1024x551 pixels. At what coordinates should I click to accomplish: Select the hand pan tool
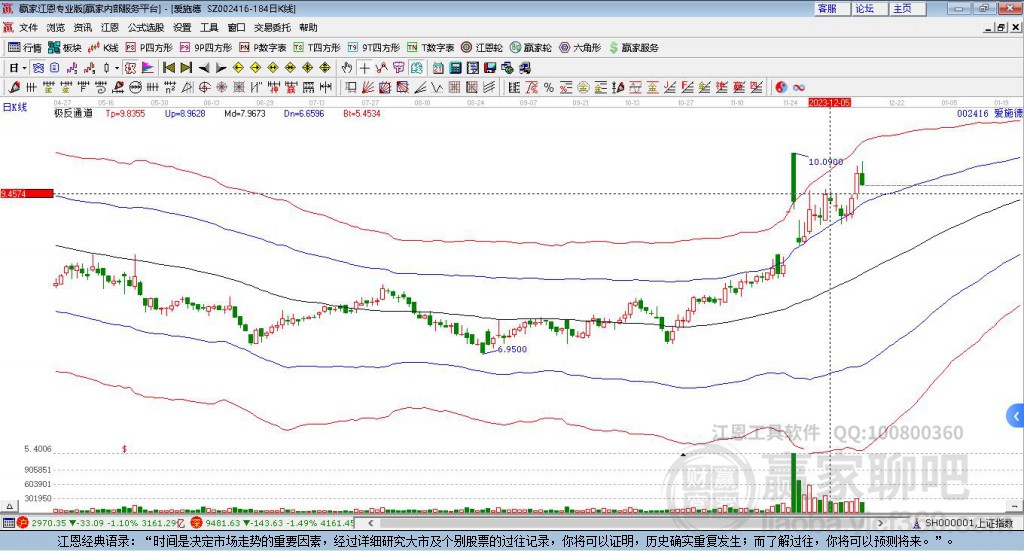click(347, 68)
